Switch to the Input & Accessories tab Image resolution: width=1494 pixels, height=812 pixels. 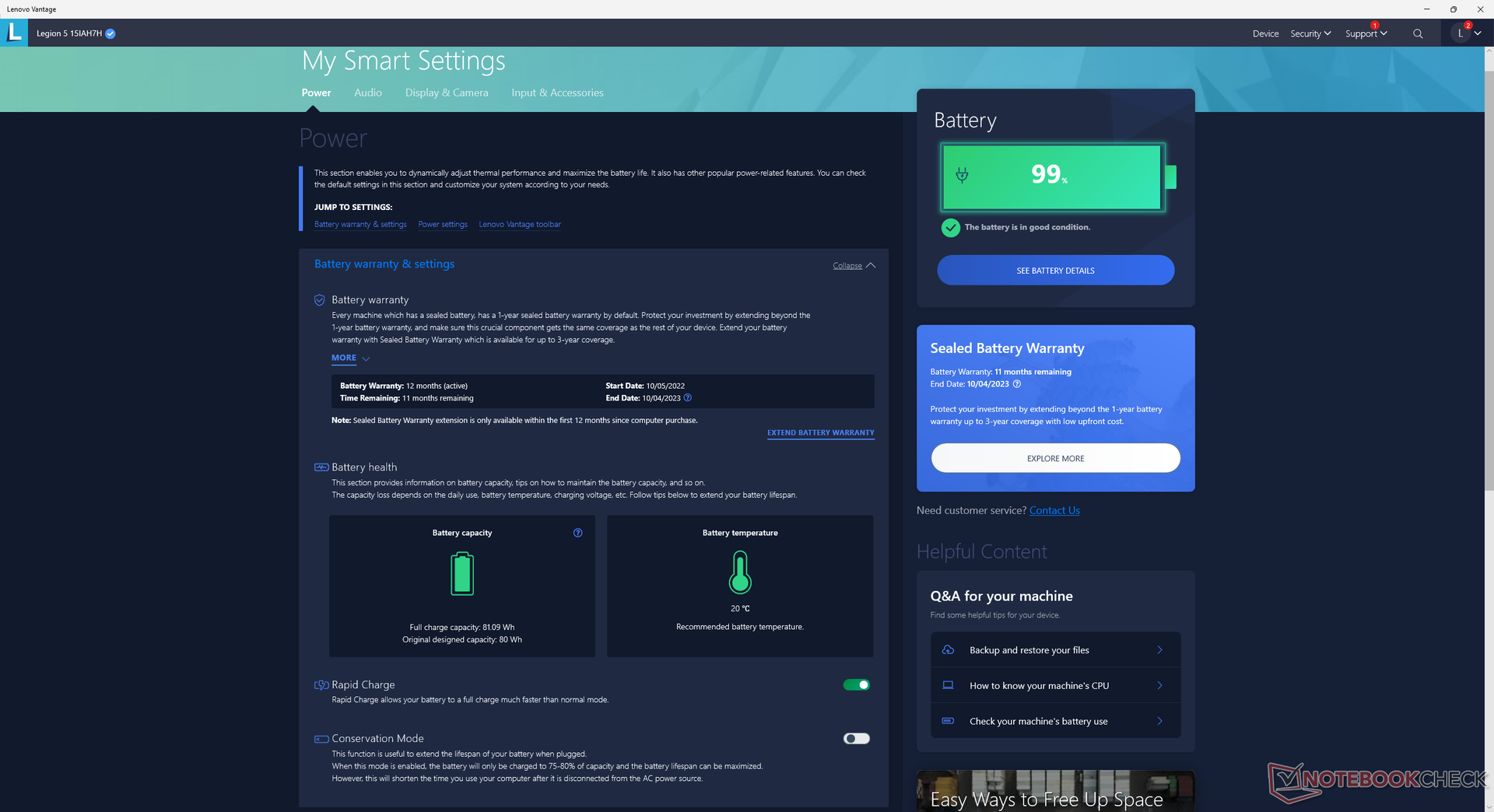pyautogui.click(x=557, y=93)
